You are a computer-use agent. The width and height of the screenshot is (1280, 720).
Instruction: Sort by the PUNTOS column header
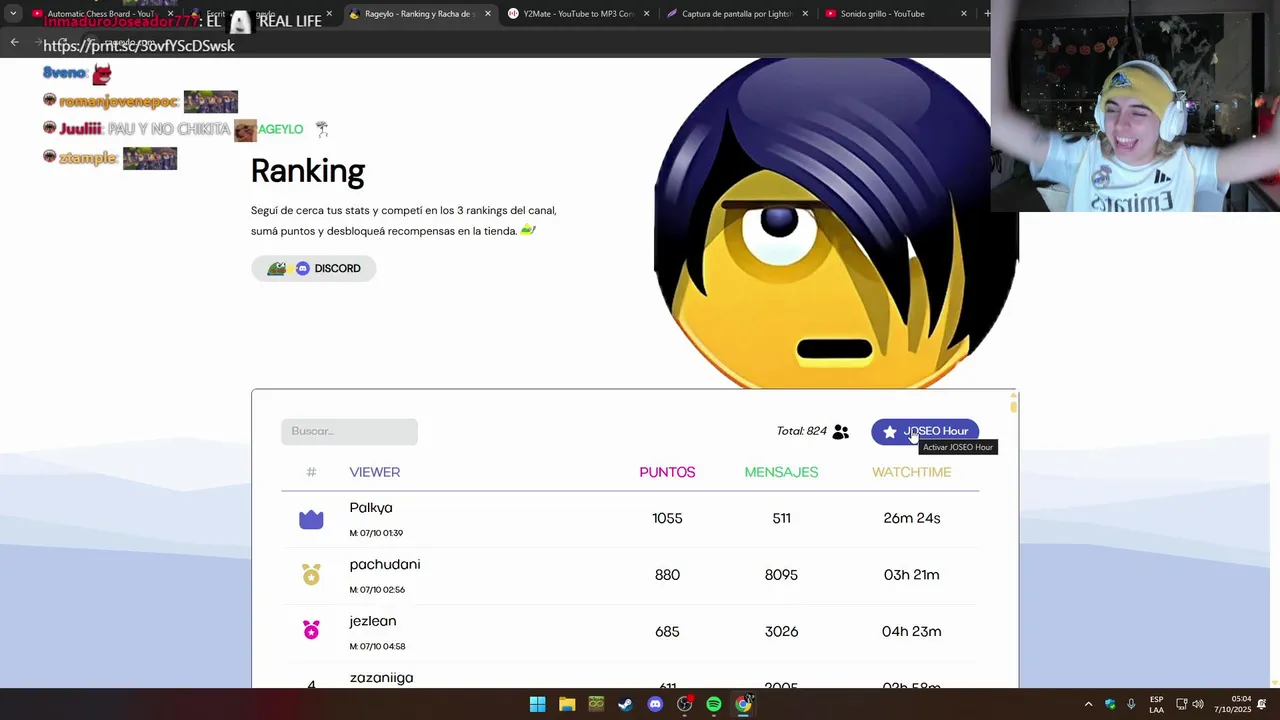coord(667,472)
